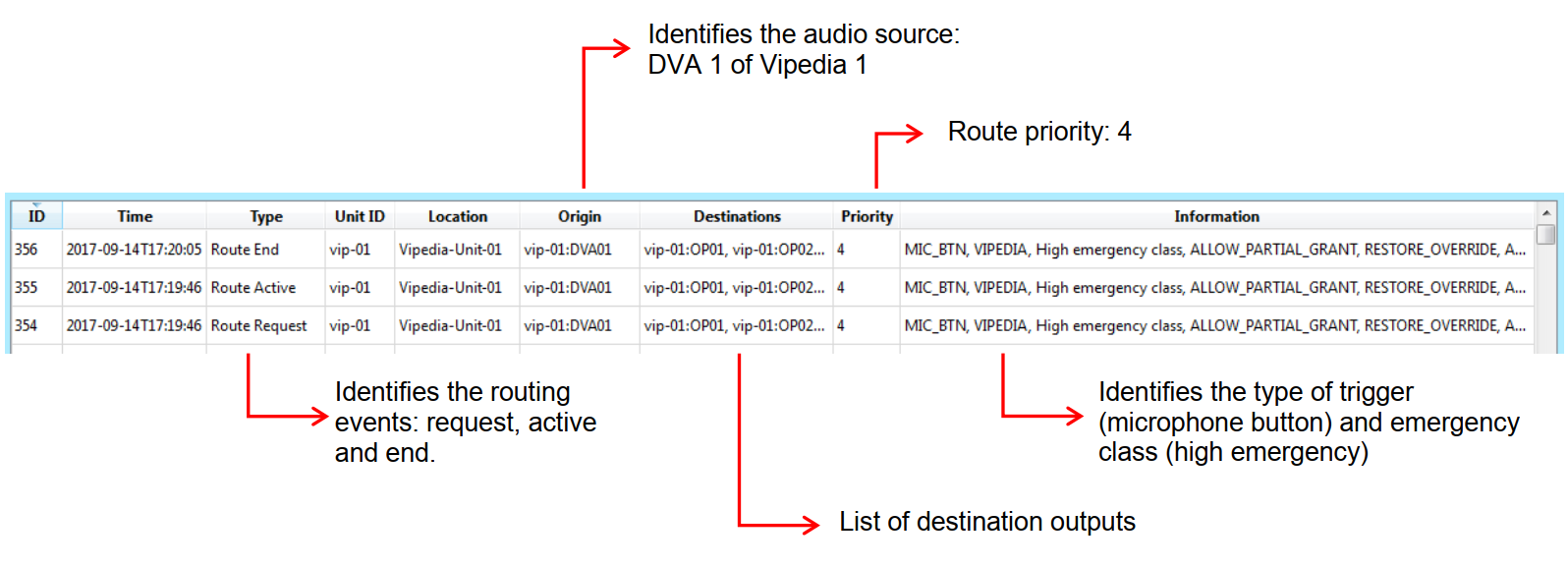Click the time 2017-09-14T17:20:05
The width and height of the screenshot is (1568, 567).
click(x=134, y=250)
